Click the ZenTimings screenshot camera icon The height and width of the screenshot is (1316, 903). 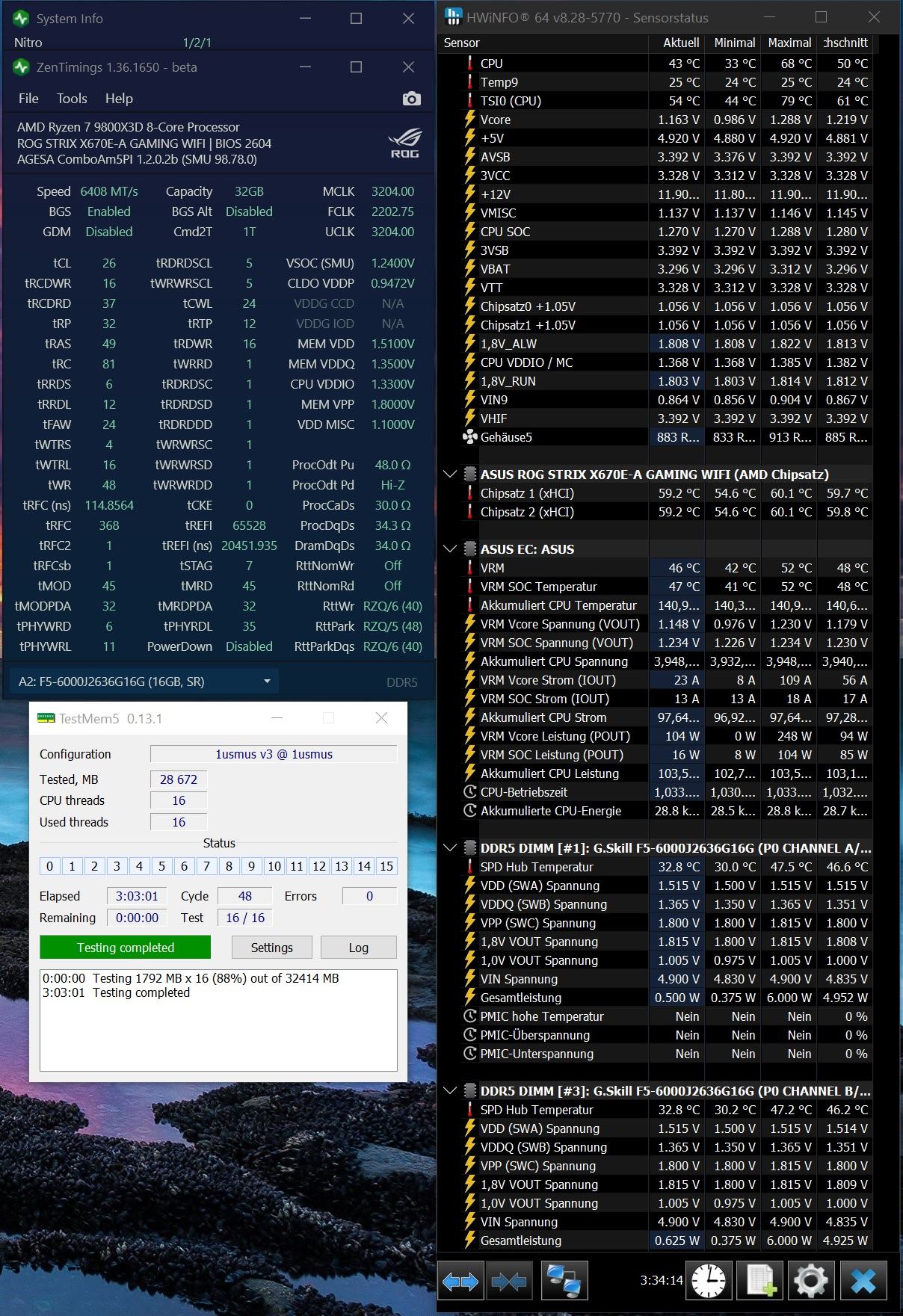click(411, 99)
